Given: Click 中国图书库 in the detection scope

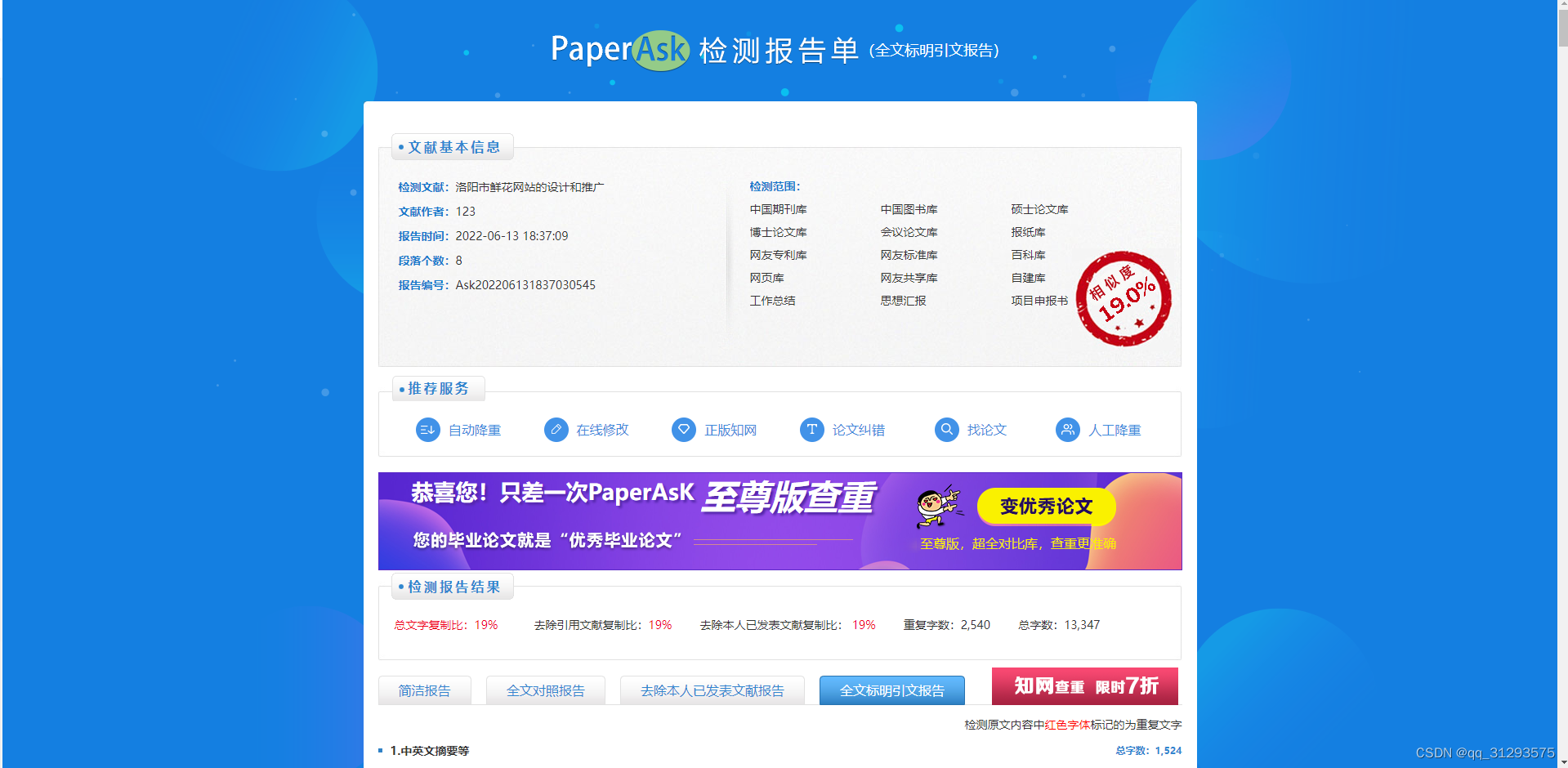Looking at the screenshot, I should [x=909, y=210].
